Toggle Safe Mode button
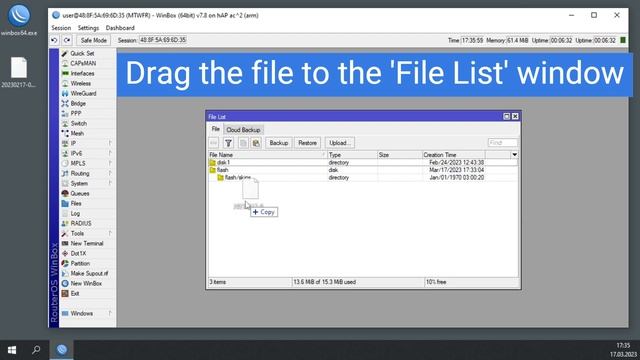This screenshot has height=360, width=640. (x=93, y=40)
